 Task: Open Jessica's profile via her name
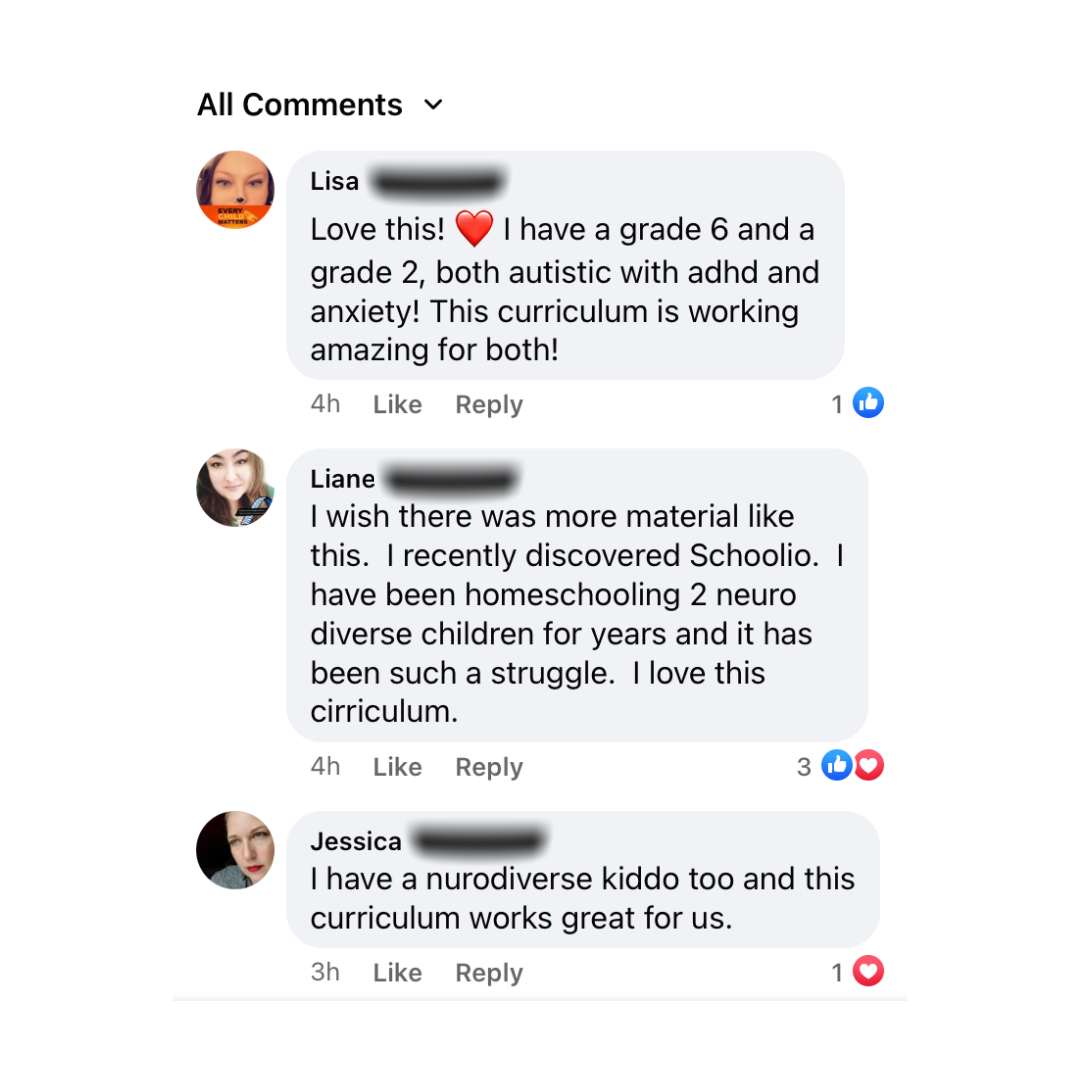(356, 841)
